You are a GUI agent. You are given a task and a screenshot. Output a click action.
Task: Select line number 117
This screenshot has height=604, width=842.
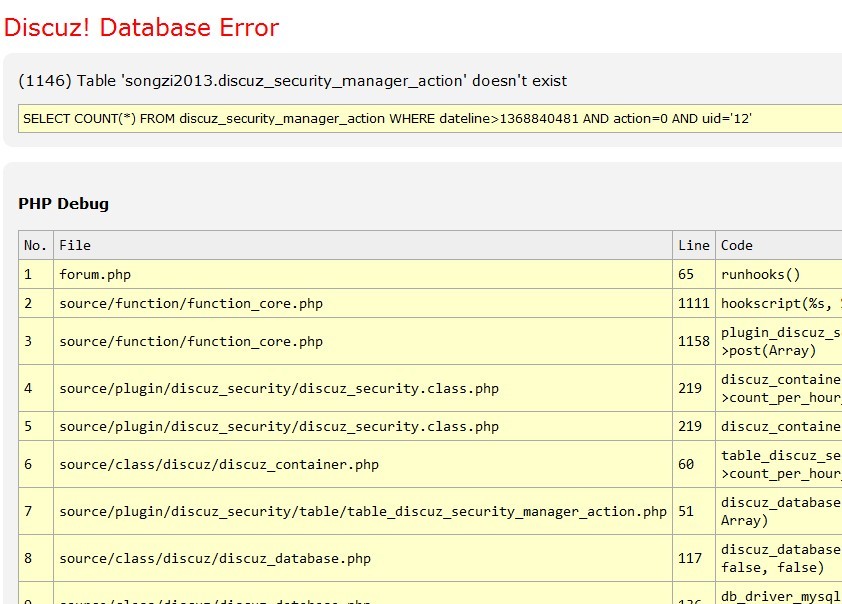pos(694,558)
